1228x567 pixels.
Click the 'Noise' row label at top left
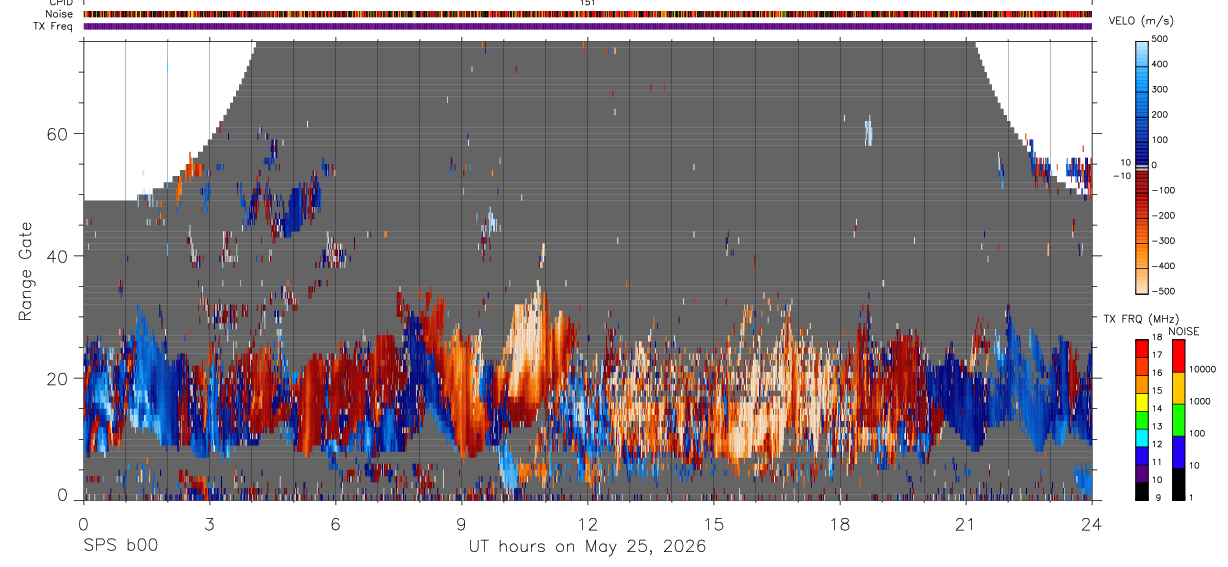tap(60, 15)
